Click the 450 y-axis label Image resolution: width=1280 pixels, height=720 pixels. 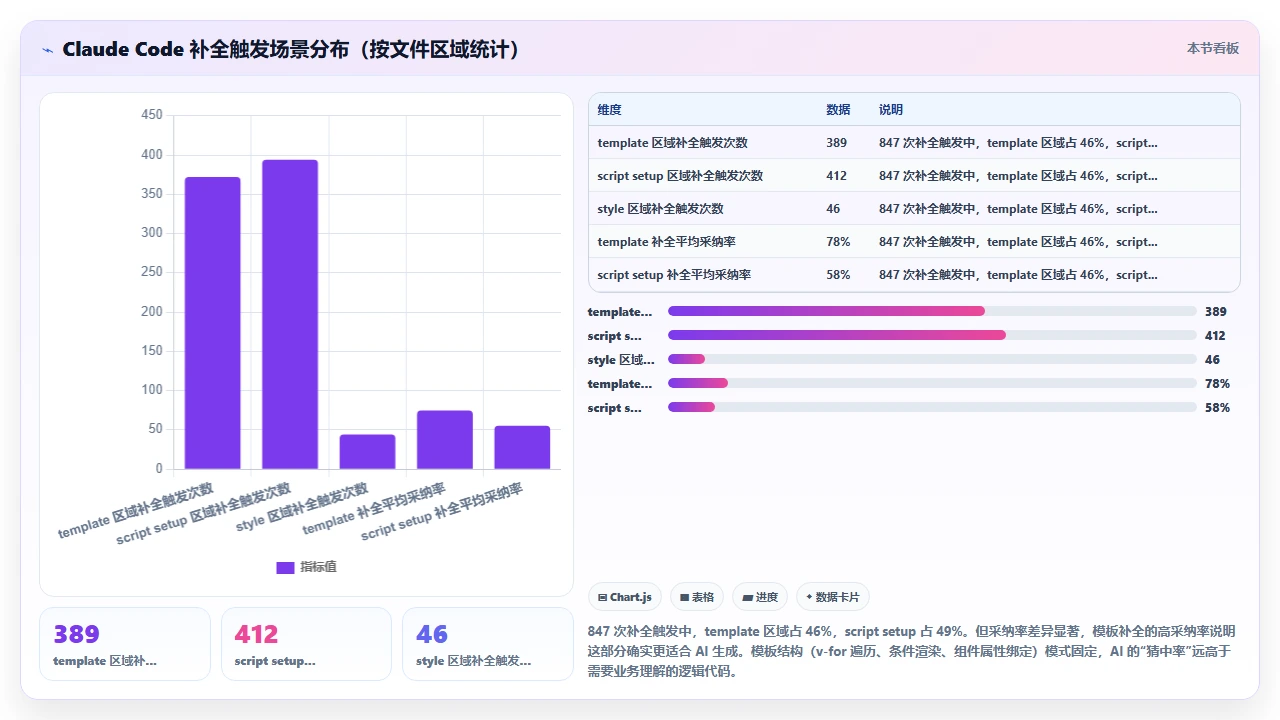coord(152,115)
